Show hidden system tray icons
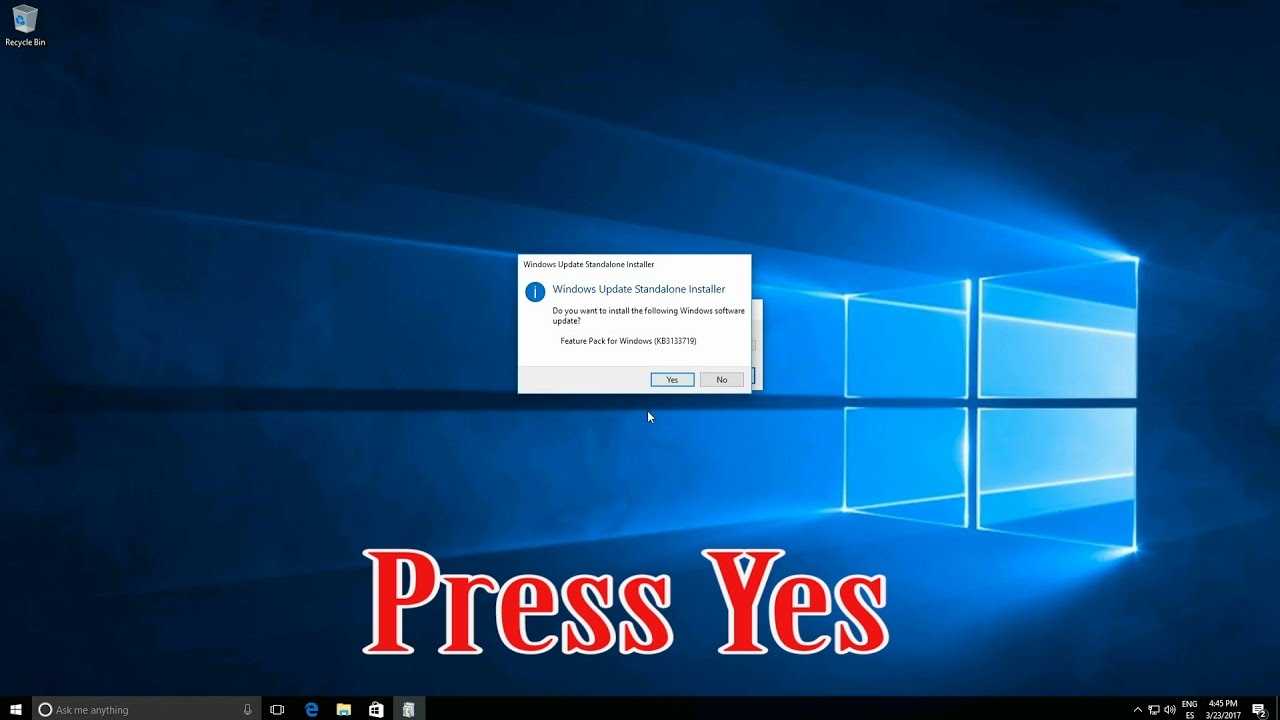The image size is (1280, 720). click(1138, 709)
